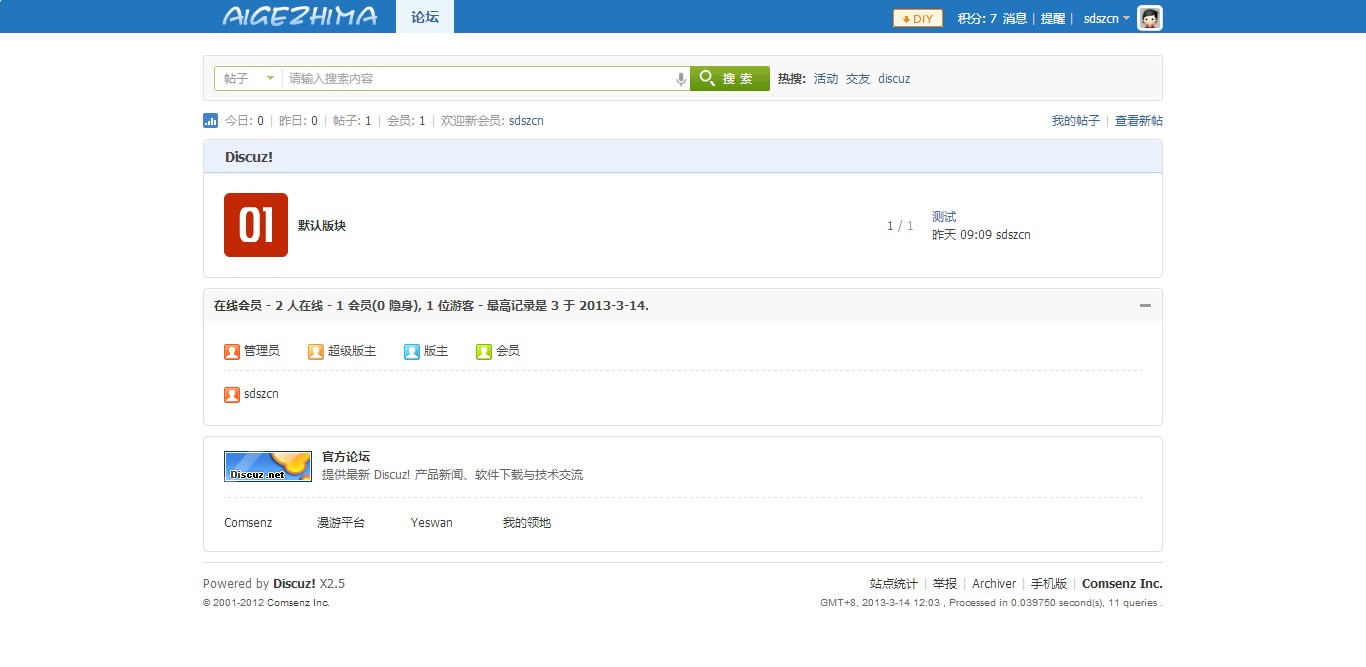Click the DIY button
1366x667 pixels.
pyautogui.click(x=917, y=18)
